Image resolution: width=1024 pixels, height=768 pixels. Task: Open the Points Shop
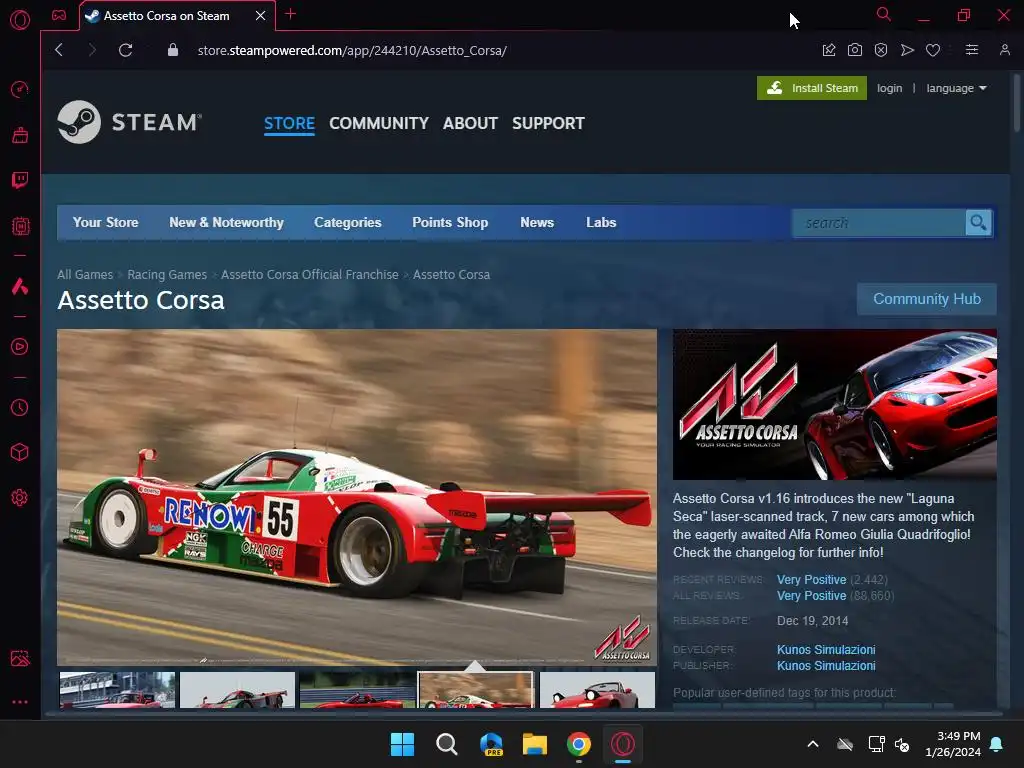pos(450,223)
